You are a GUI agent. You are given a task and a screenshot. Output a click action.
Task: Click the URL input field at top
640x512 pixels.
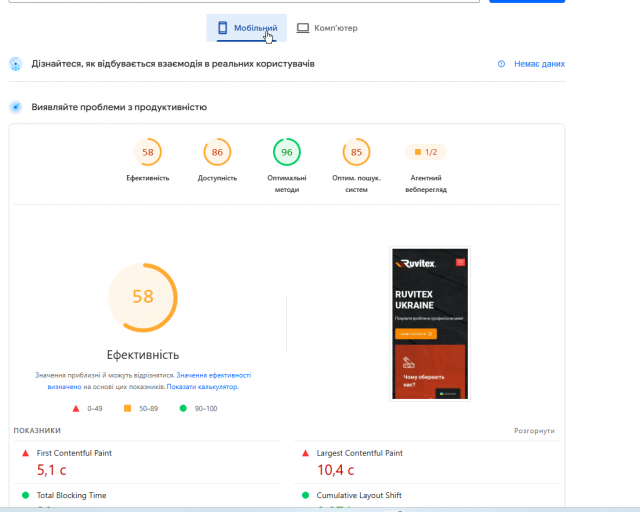tap(244, 1)
